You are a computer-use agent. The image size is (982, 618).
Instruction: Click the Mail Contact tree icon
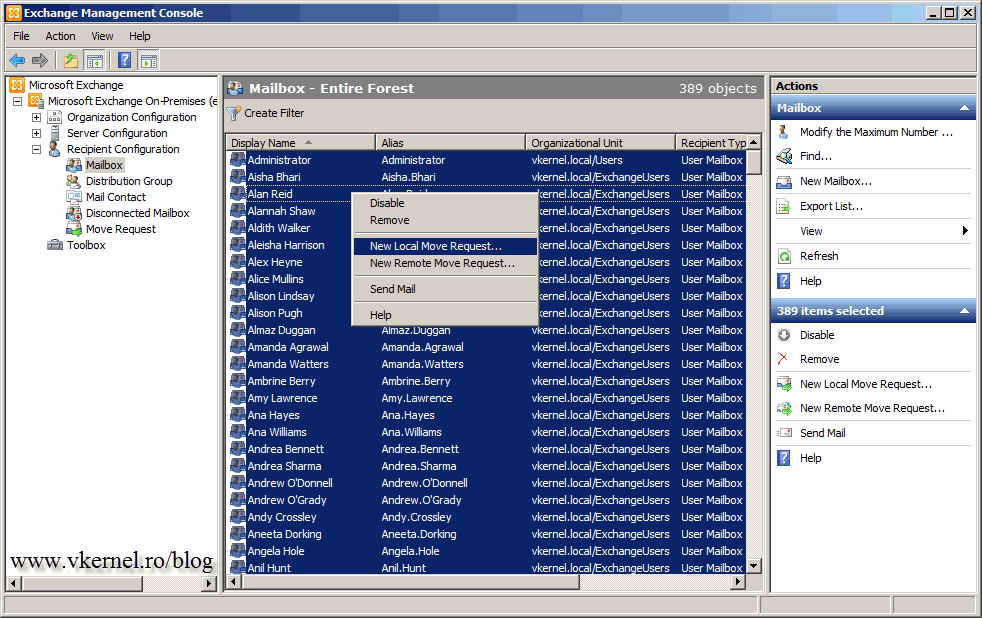(x=74, y=197)
